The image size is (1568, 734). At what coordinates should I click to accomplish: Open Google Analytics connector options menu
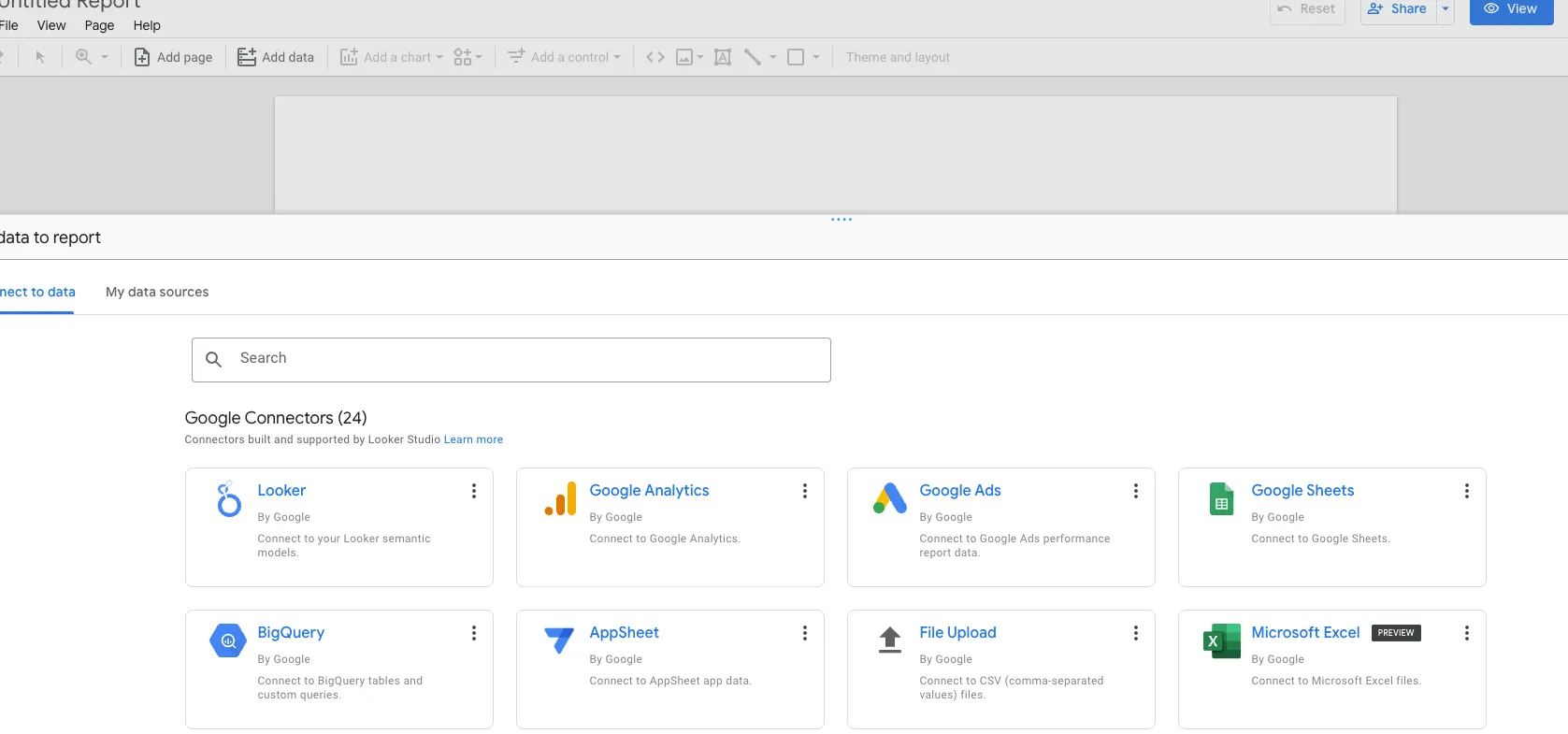tap(805, 491)
